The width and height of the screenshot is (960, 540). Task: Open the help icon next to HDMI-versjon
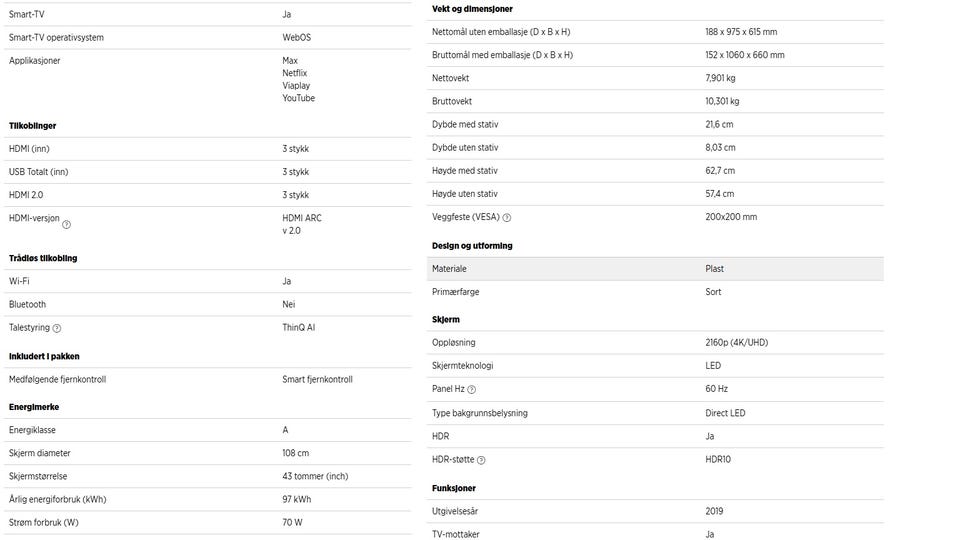click(x=67, y=224)
